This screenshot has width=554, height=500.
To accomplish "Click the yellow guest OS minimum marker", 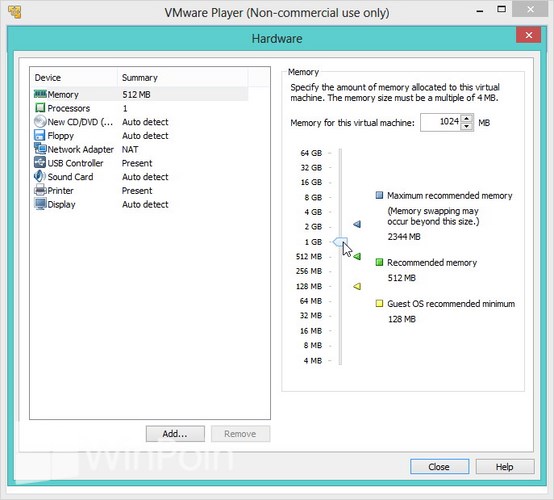I will pyautogui.click(x=357, y=286).
